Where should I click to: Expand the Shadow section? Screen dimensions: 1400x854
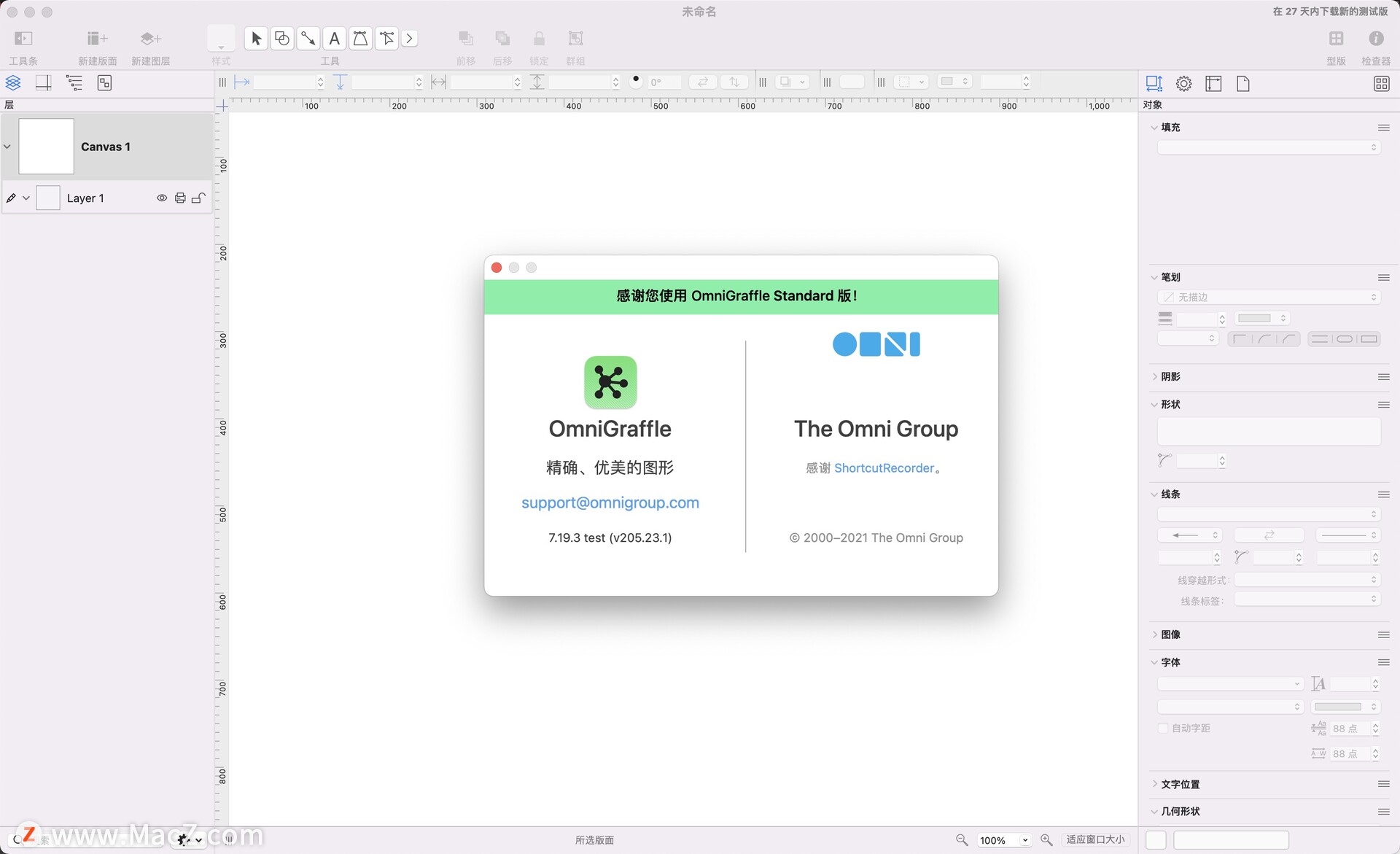coord(1154,377)
